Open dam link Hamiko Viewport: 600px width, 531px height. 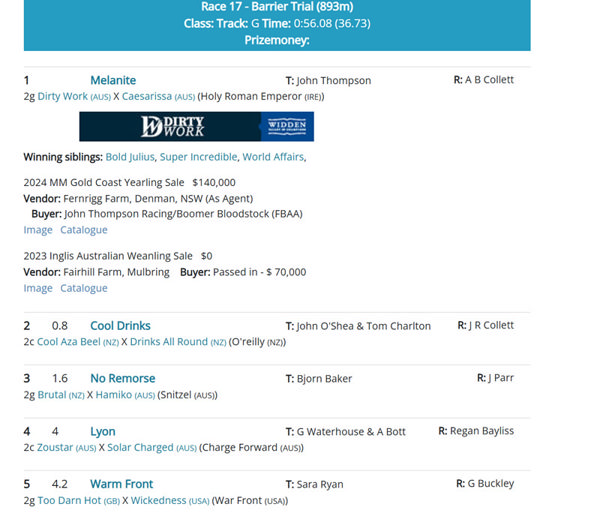(114, 395)
